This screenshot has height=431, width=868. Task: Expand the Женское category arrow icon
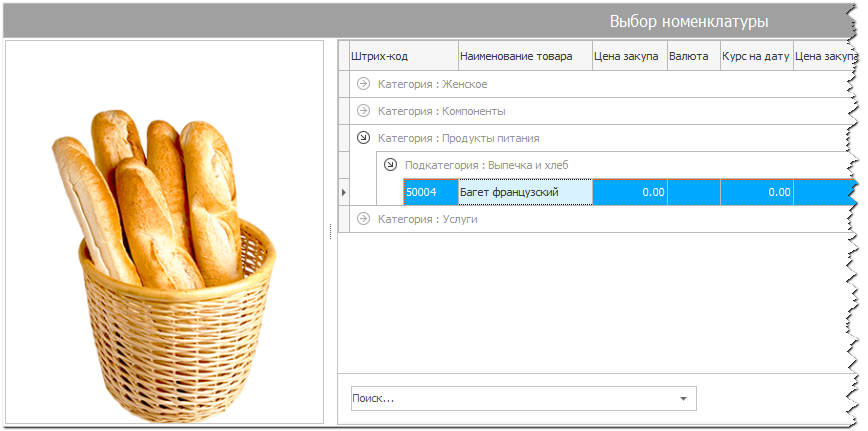363,84
